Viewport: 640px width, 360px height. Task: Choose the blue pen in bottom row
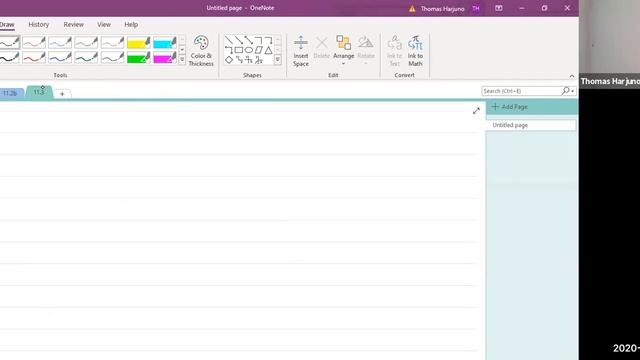pos(60,58)
